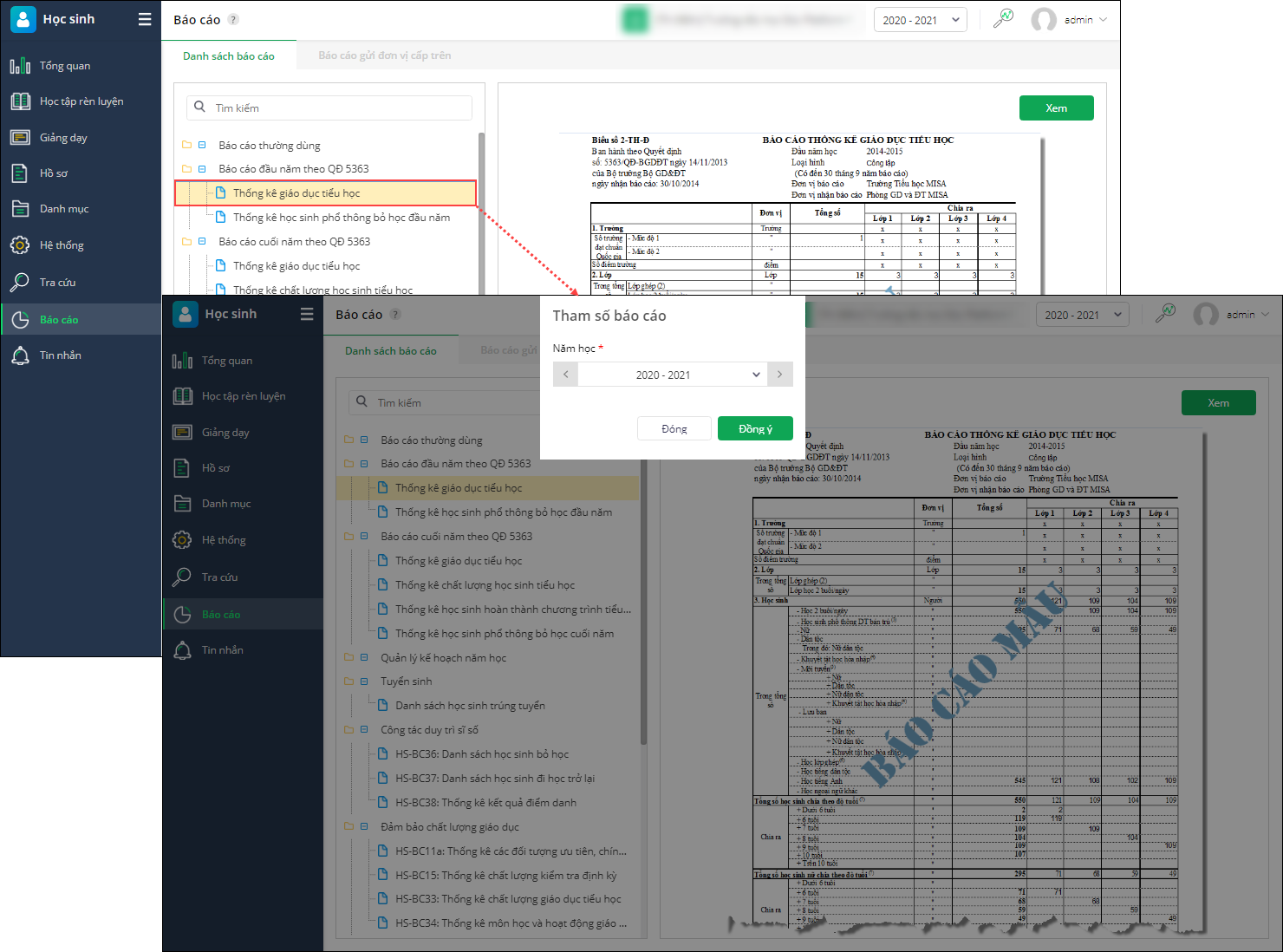This screenshot has height=952, width=1283.
Task: Switch to Báo cáo gửi đơn vị cấp trên tab
Action: tap(384, 55)
